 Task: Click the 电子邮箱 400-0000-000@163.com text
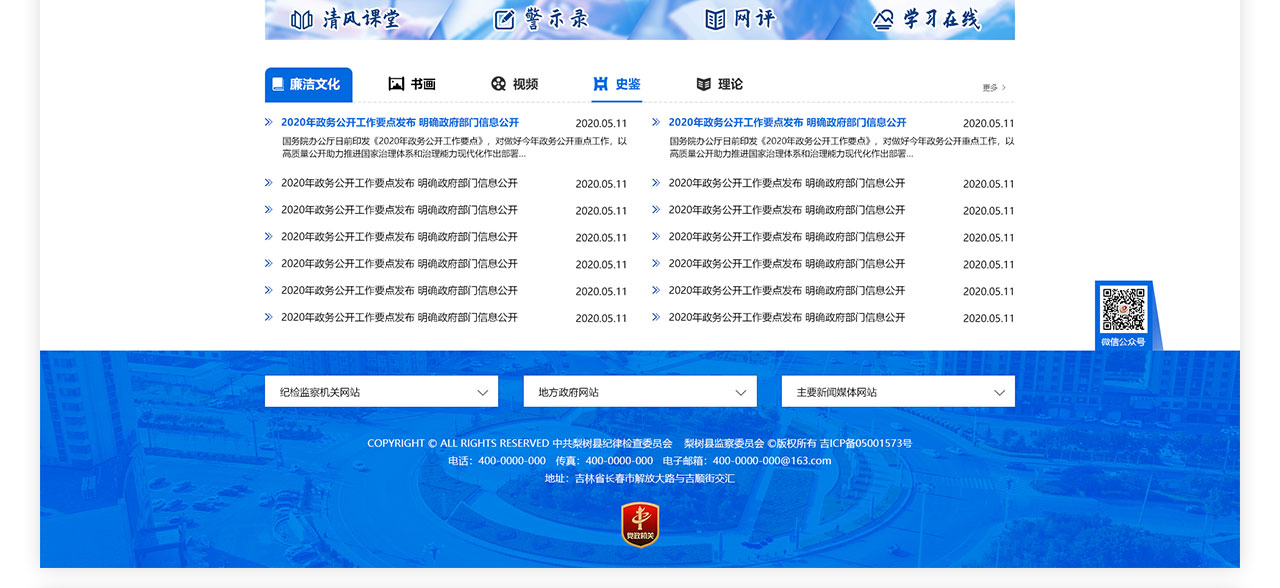pyautogui.click(x=747, y=461)
